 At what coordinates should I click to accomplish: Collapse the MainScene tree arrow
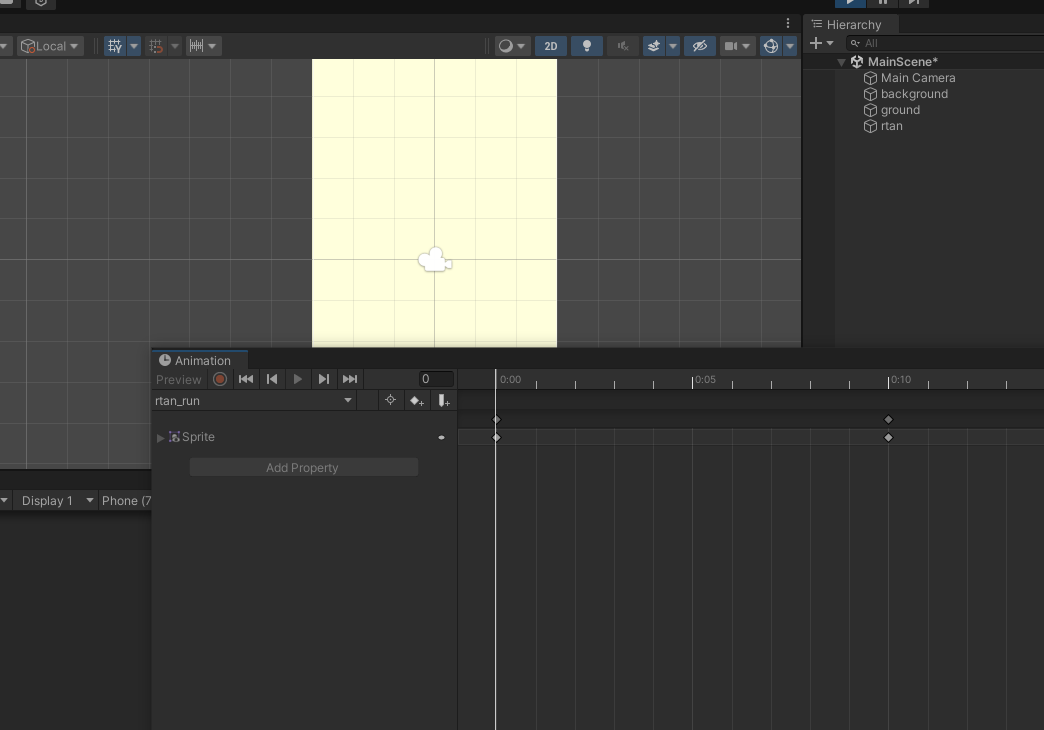point(842,62)
